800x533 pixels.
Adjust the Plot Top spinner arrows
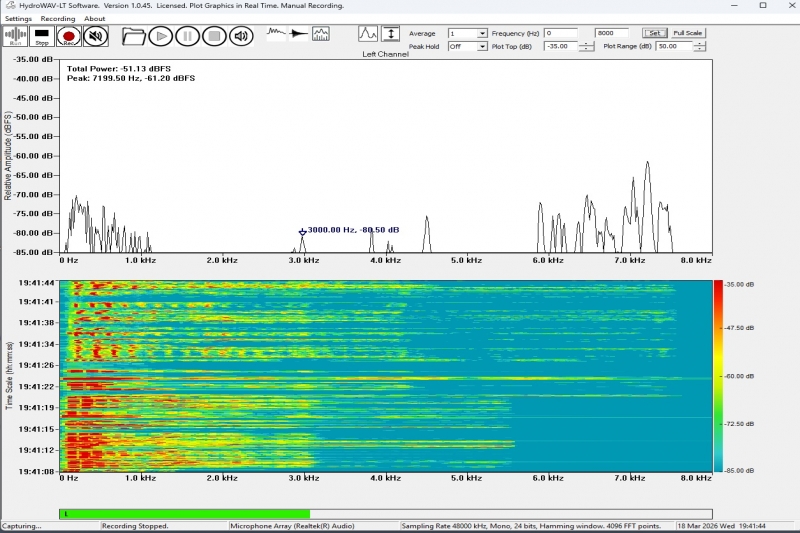[586, 46]
